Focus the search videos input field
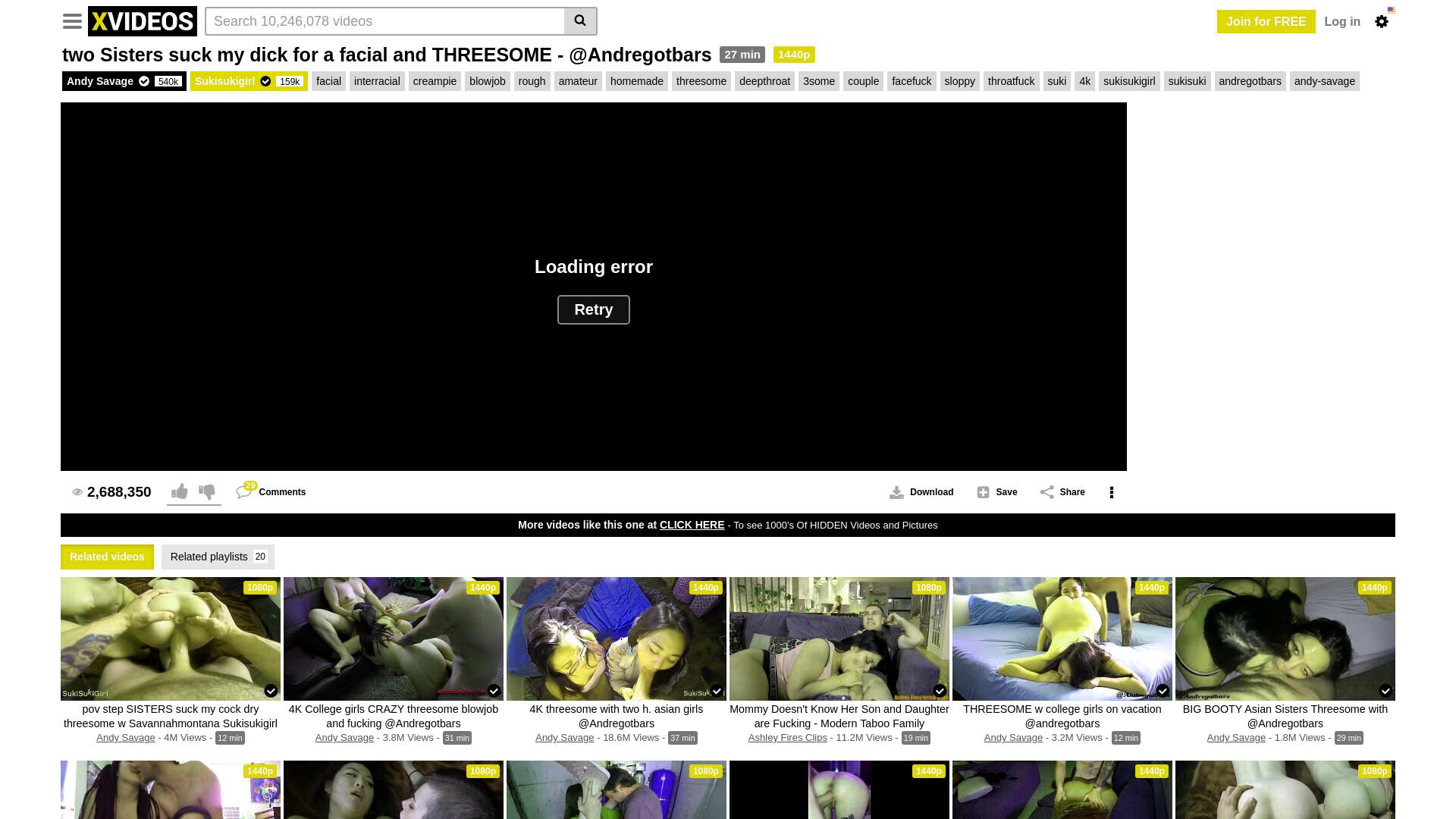This screenshot has width=1456, height=819. coord(385,21)
